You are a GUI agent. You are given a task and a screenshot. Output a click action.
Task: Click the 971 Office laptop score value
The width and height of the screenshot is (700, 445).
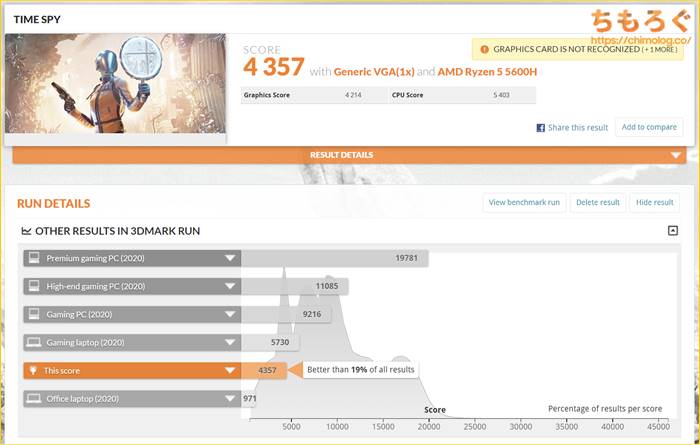[x=250, y=398]
